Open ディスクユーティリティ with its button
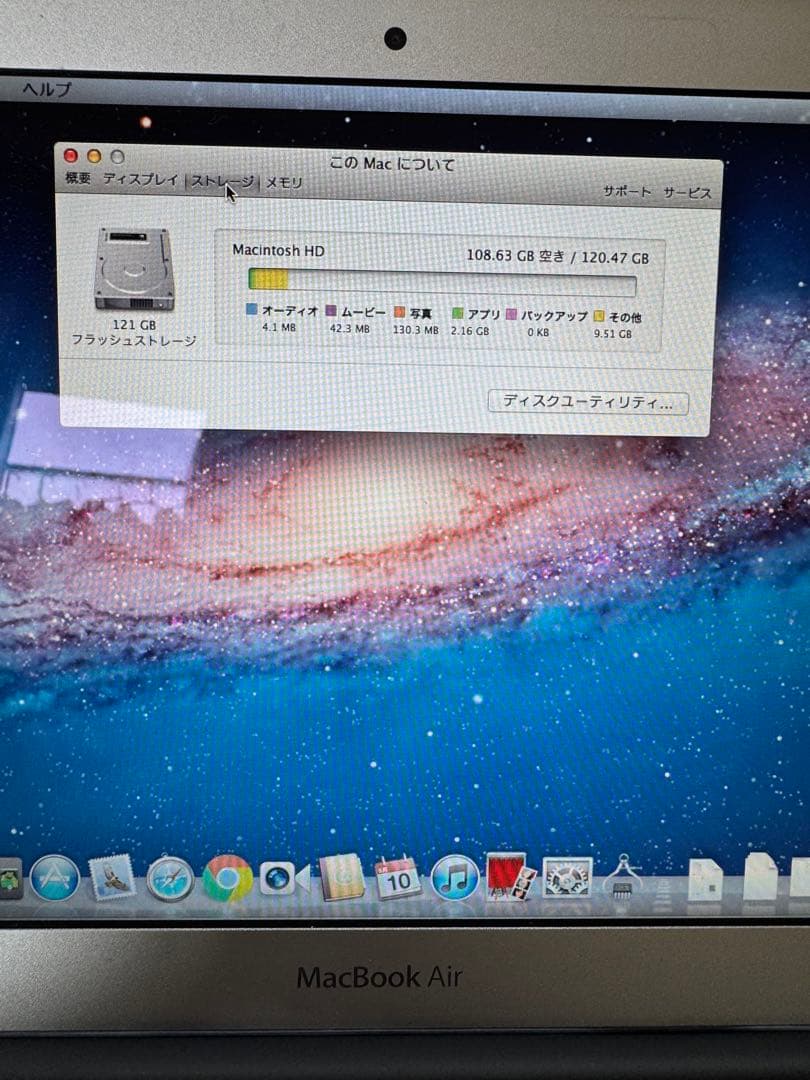Viewport: 810px width, 1080px height. [586, 401]
